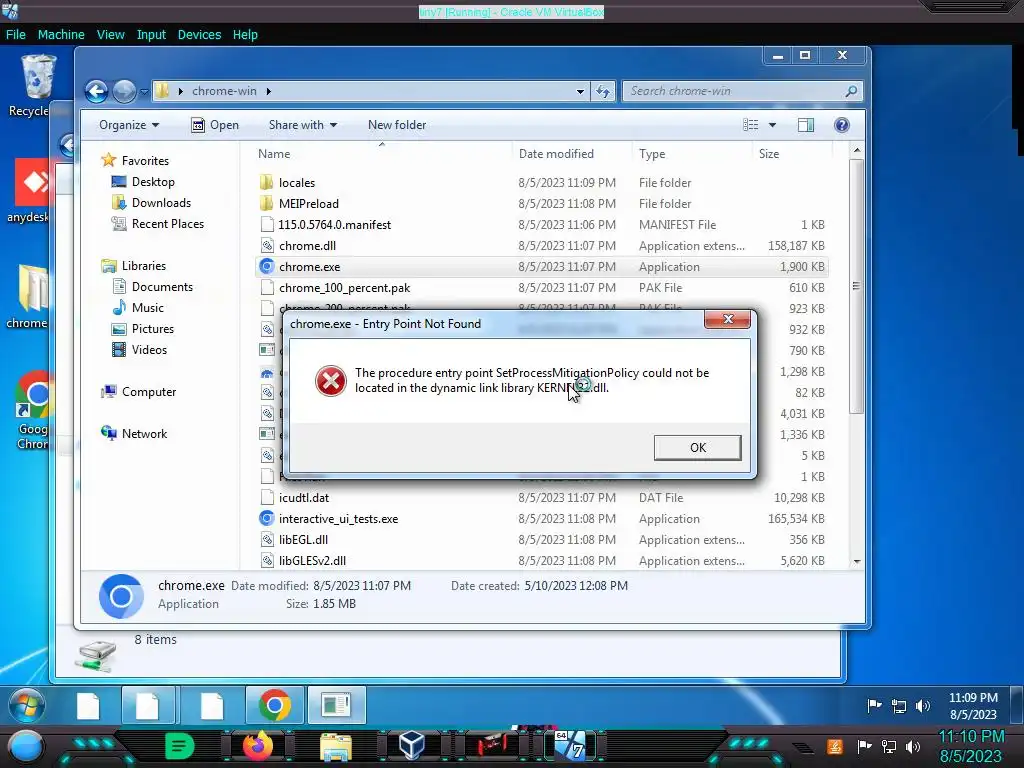
Task: Open the Pictures library
Action: [x=143, y=328]
